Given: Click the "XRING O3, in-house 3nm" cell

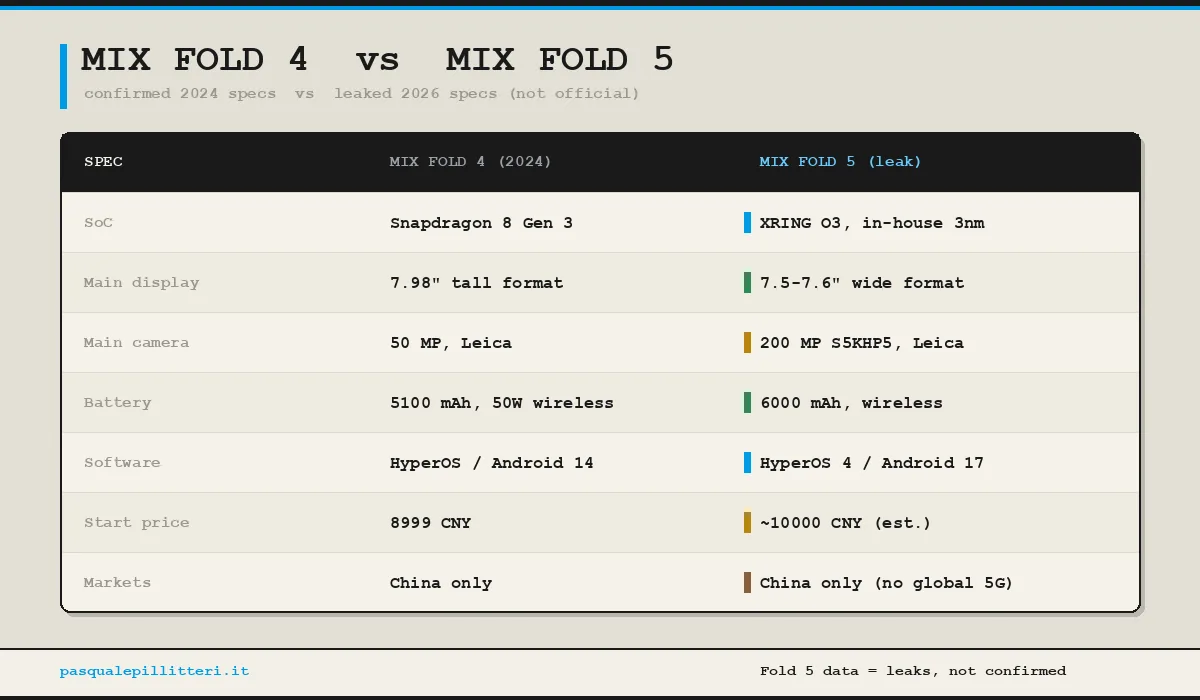Looking at the screenshot, I should (x=872, y=222).
